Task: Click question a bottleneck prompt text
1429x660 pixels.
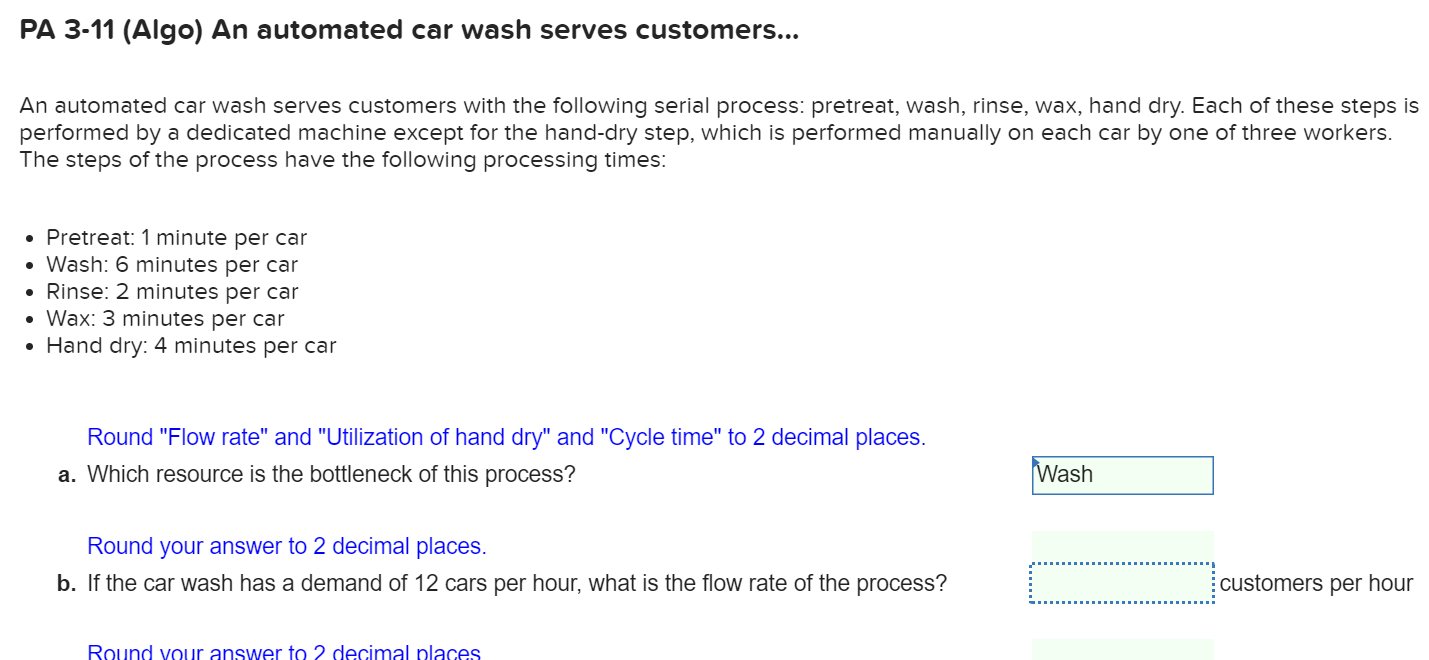Action: 332,474
